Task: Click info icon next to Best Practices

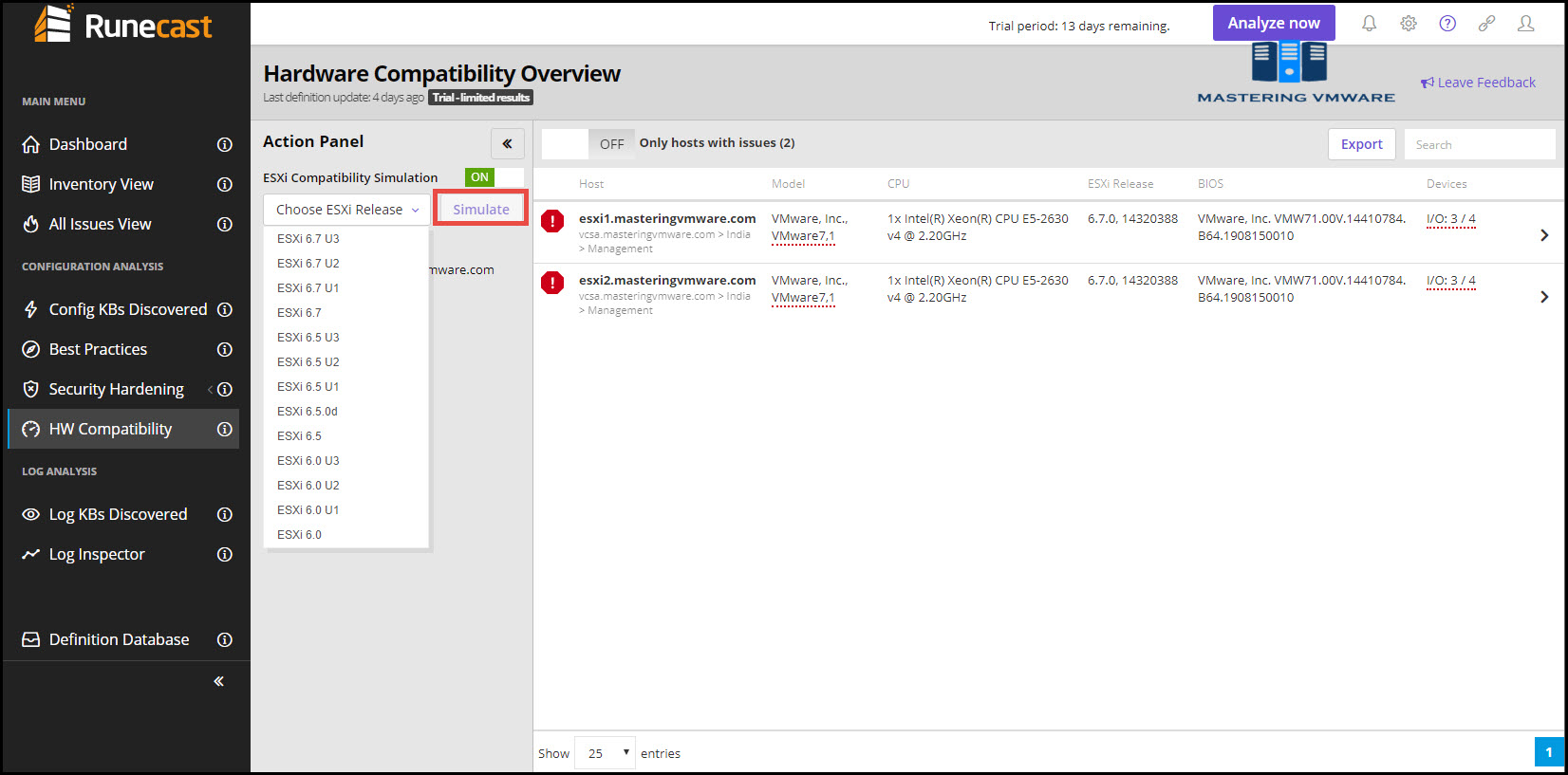Action: pyautogui.click(x=225, y=349)
